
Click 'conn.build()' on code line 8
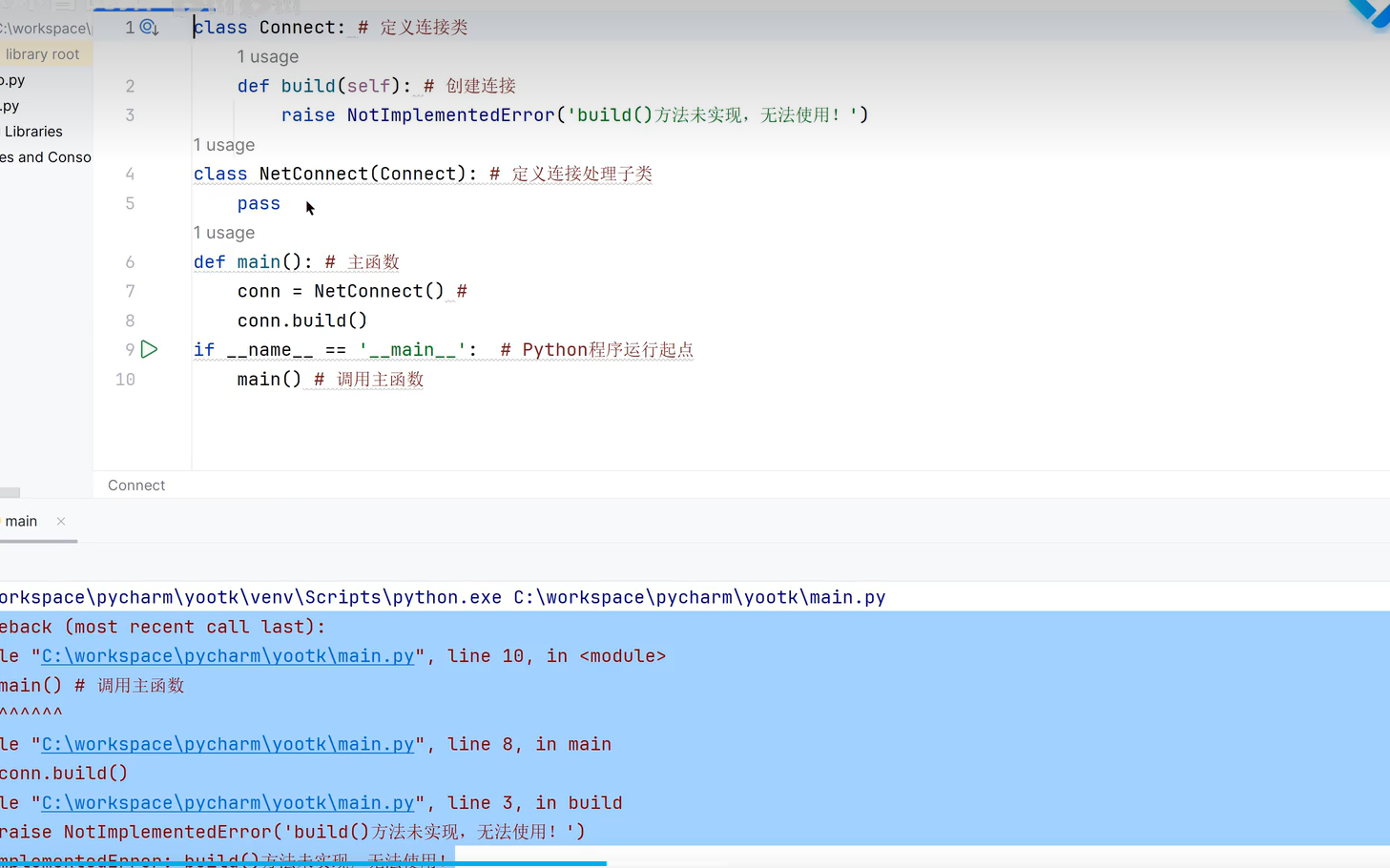302,320
